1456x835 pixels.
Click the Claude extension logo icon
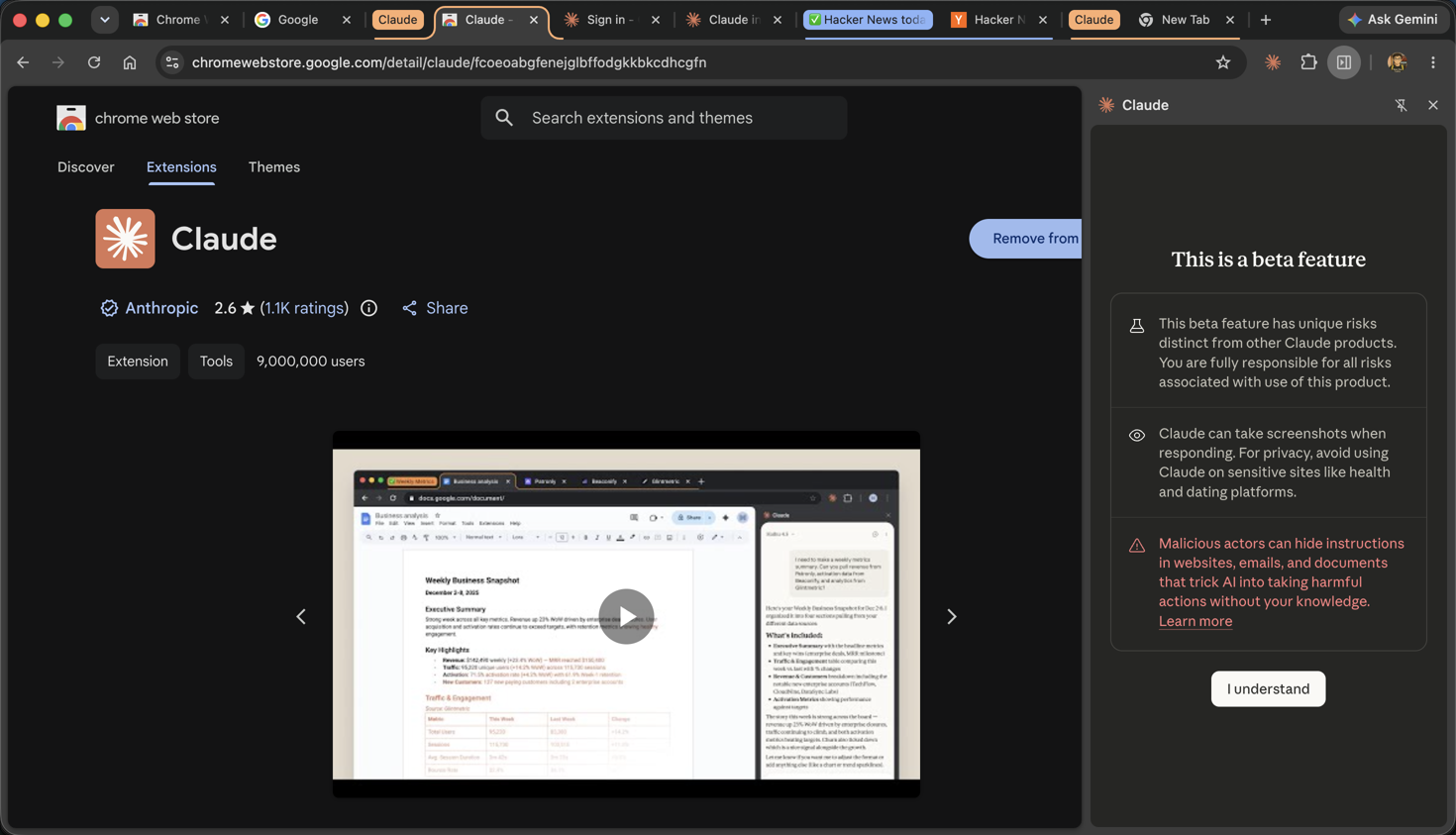[x=126, y=239]
